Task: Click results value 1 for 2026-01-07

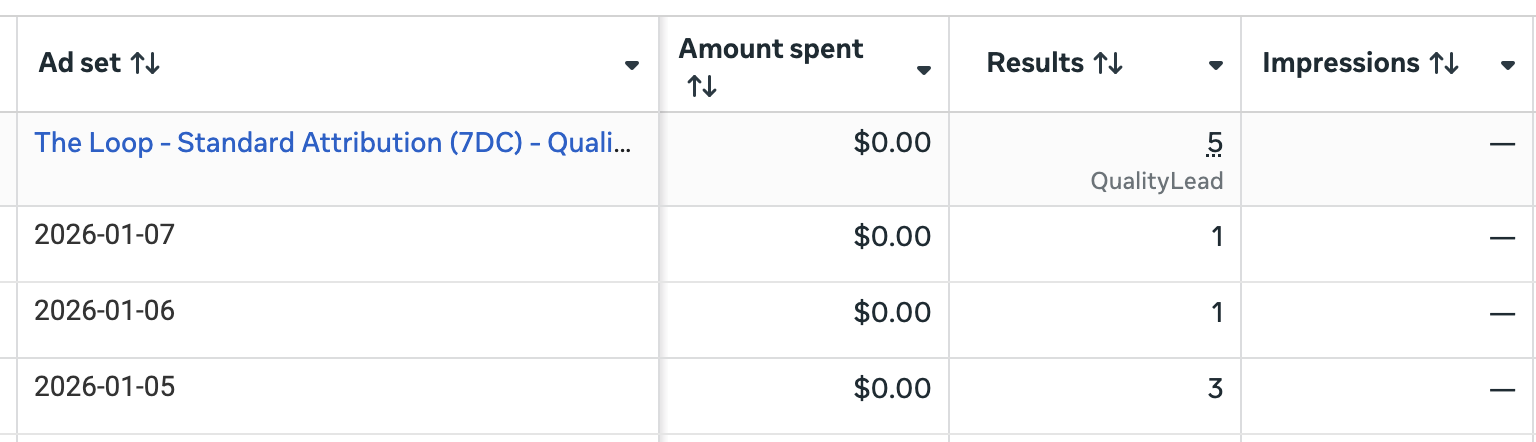Action: point(1216,237)
